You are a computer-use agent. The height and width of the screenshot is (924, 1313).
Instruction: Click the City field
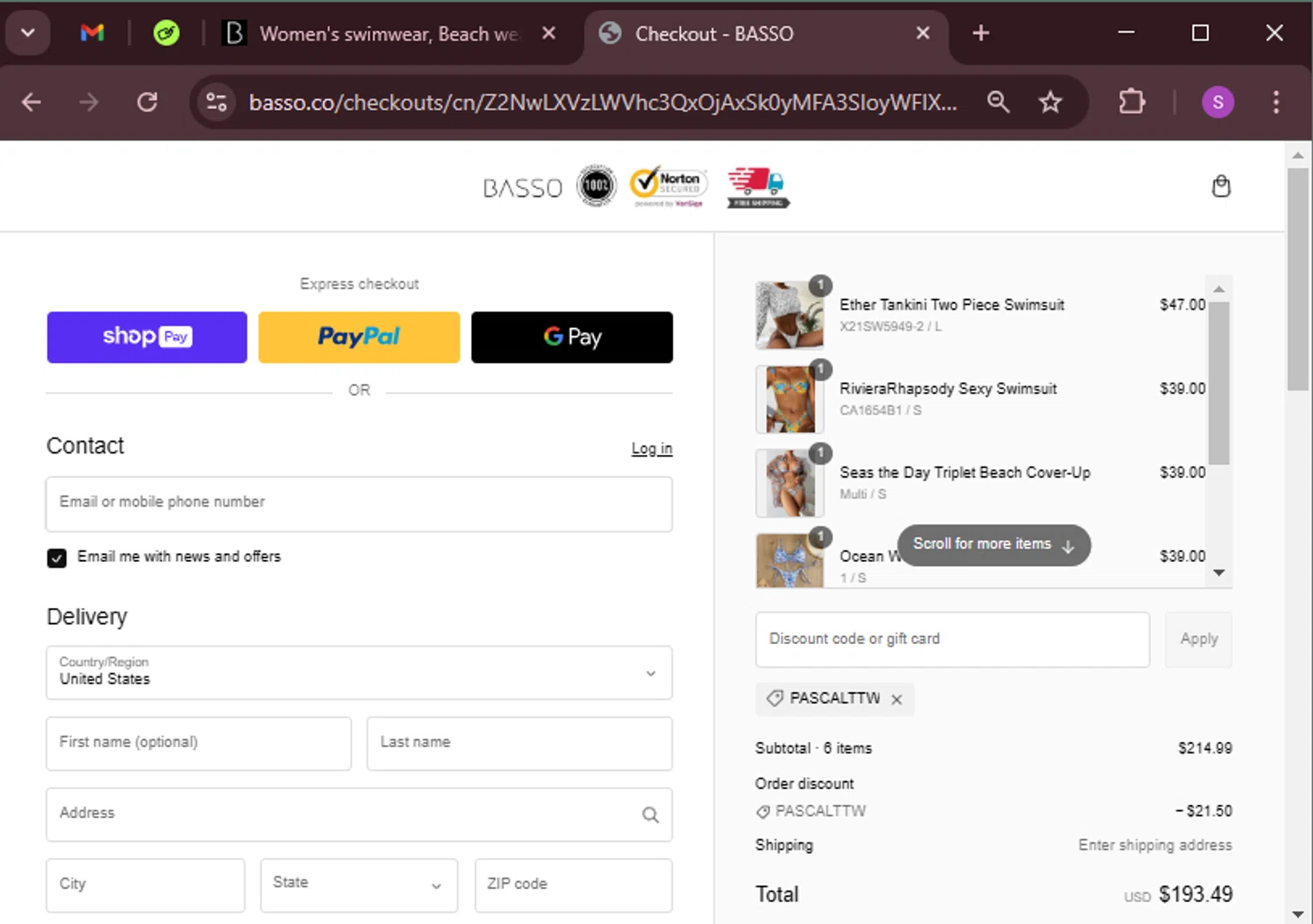(x=145, y=885)
